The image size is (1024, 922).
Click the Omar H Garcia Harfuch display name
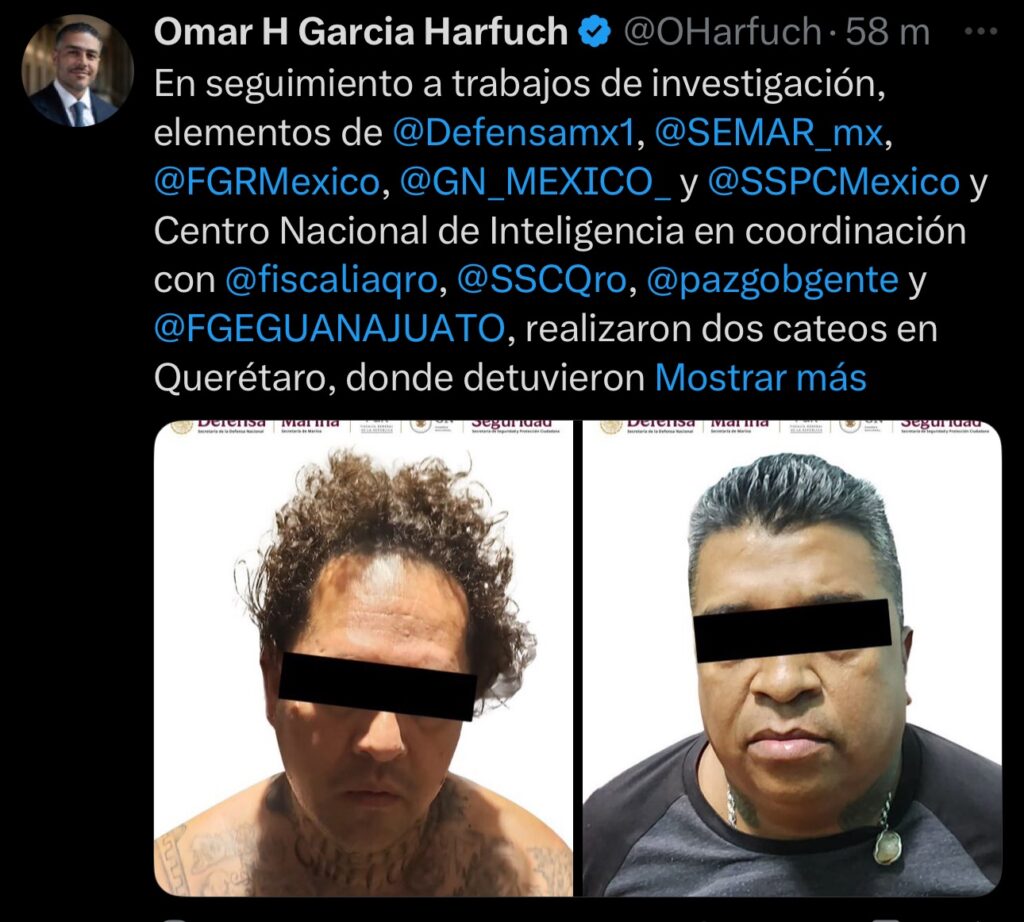pyautogui.click(x=361, y=32)
